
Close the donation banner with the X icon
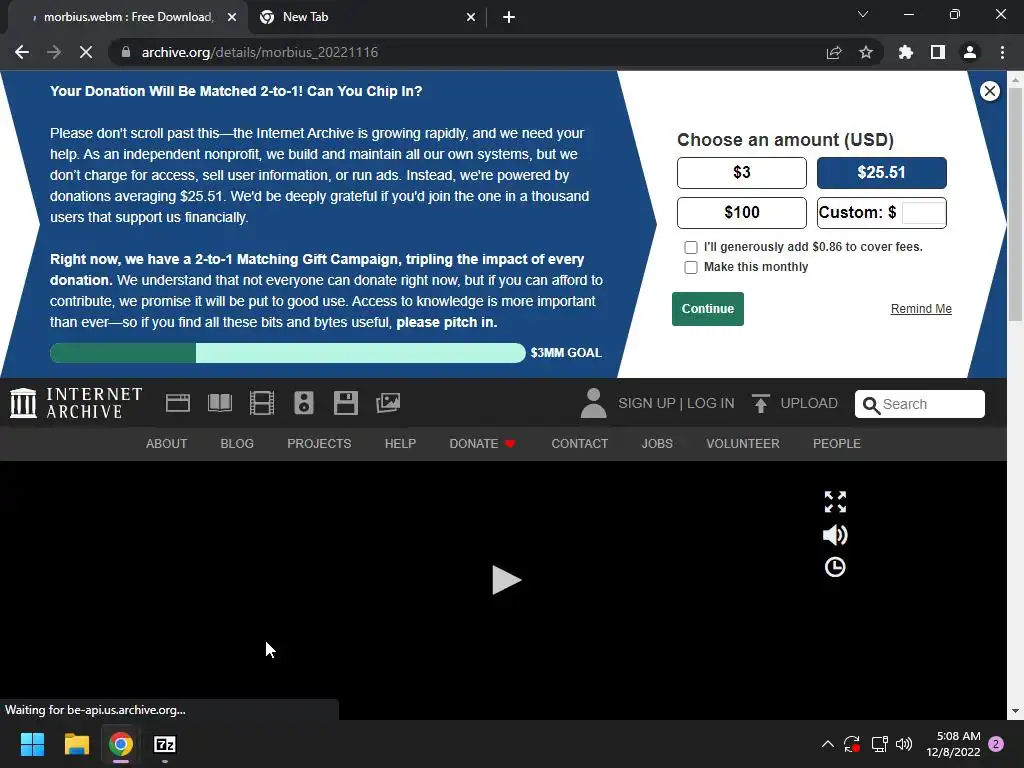[x=989, y=91]
